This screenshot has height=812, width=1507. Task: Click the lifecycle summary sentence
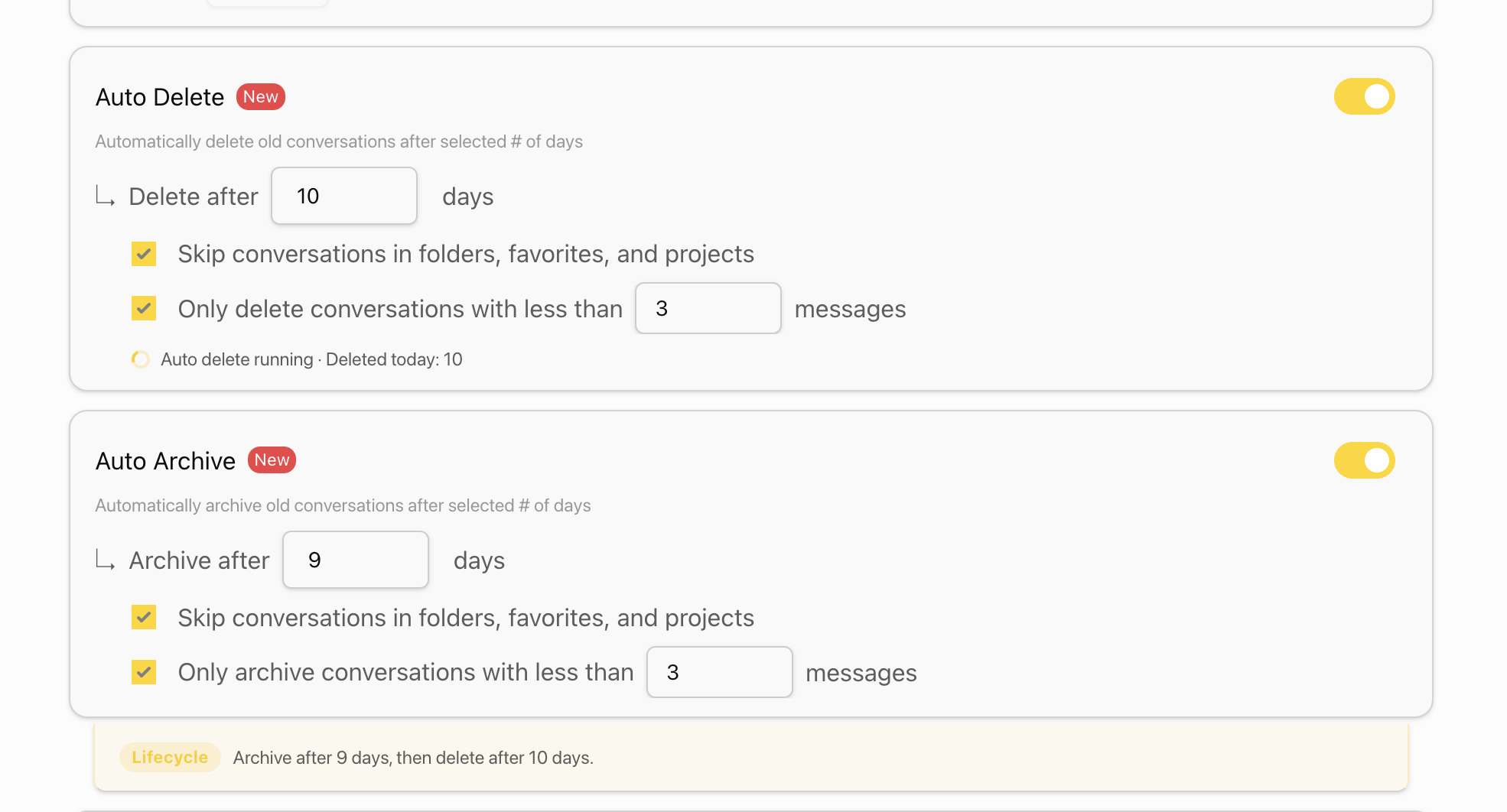tap(413, 758)
